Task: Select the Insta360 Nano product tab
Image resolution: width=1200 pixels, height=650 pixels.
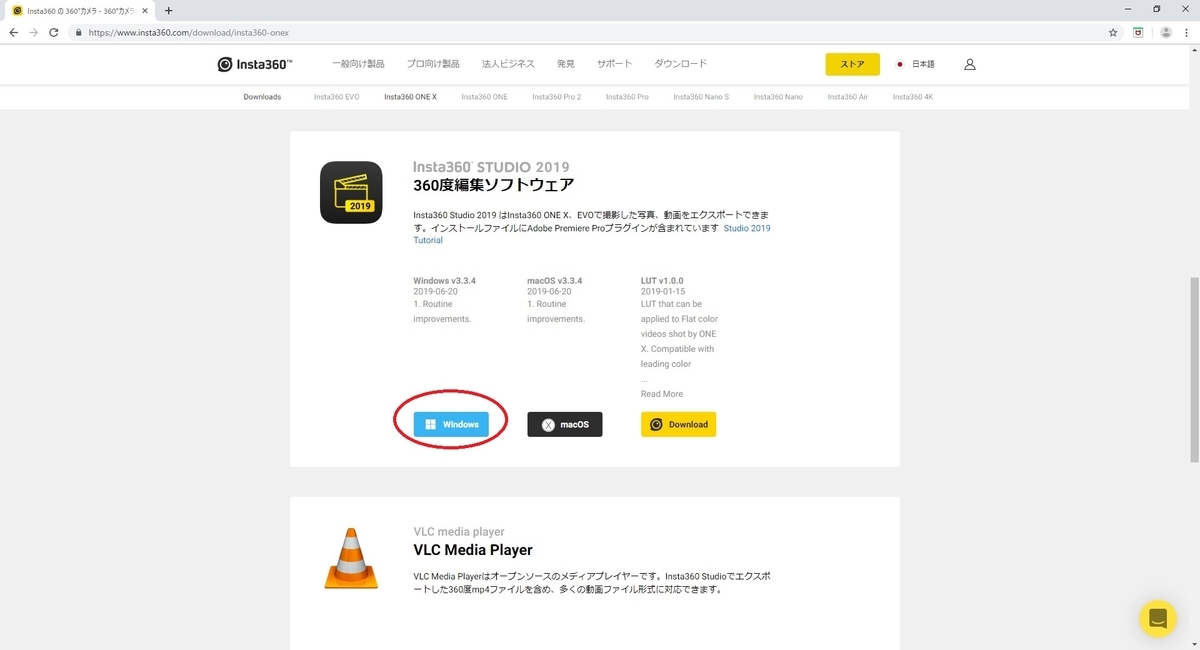Action: (x=778, y=97)
